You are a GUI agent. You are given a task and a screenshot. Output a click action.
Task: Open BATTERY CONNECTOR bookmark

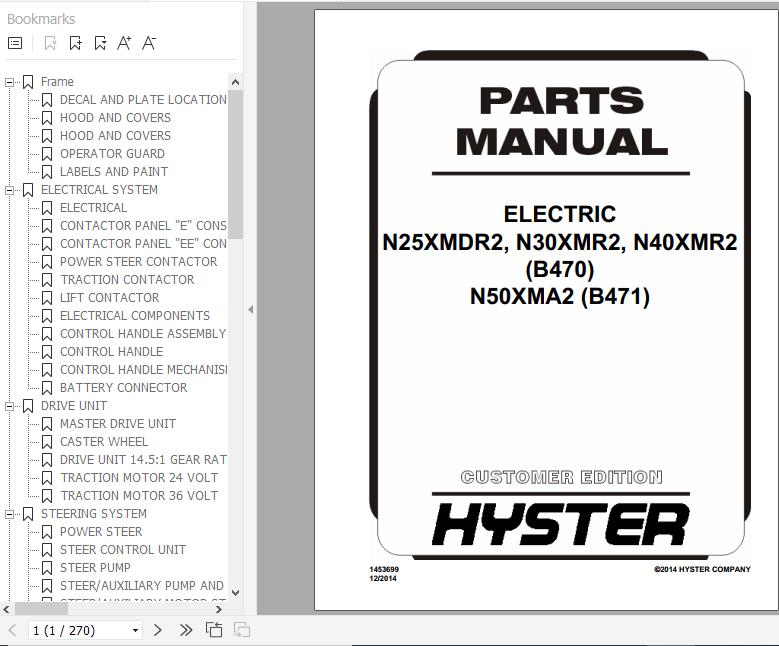(x=123, y=388)
